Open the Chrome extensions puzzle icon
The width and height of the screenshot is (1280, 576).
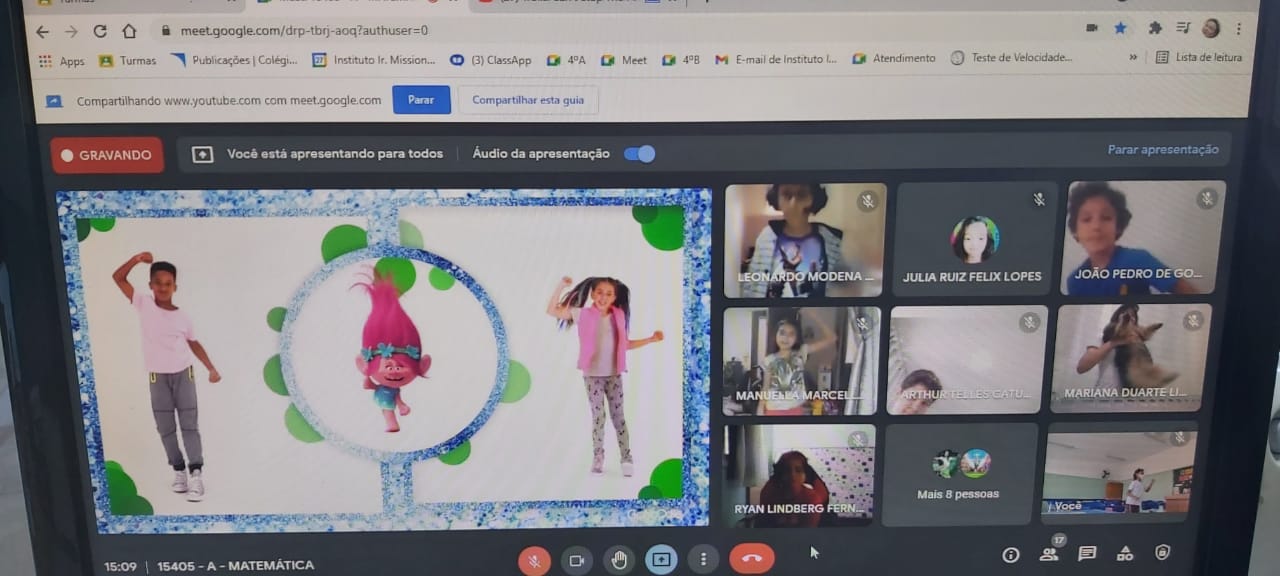point(1155,28)
